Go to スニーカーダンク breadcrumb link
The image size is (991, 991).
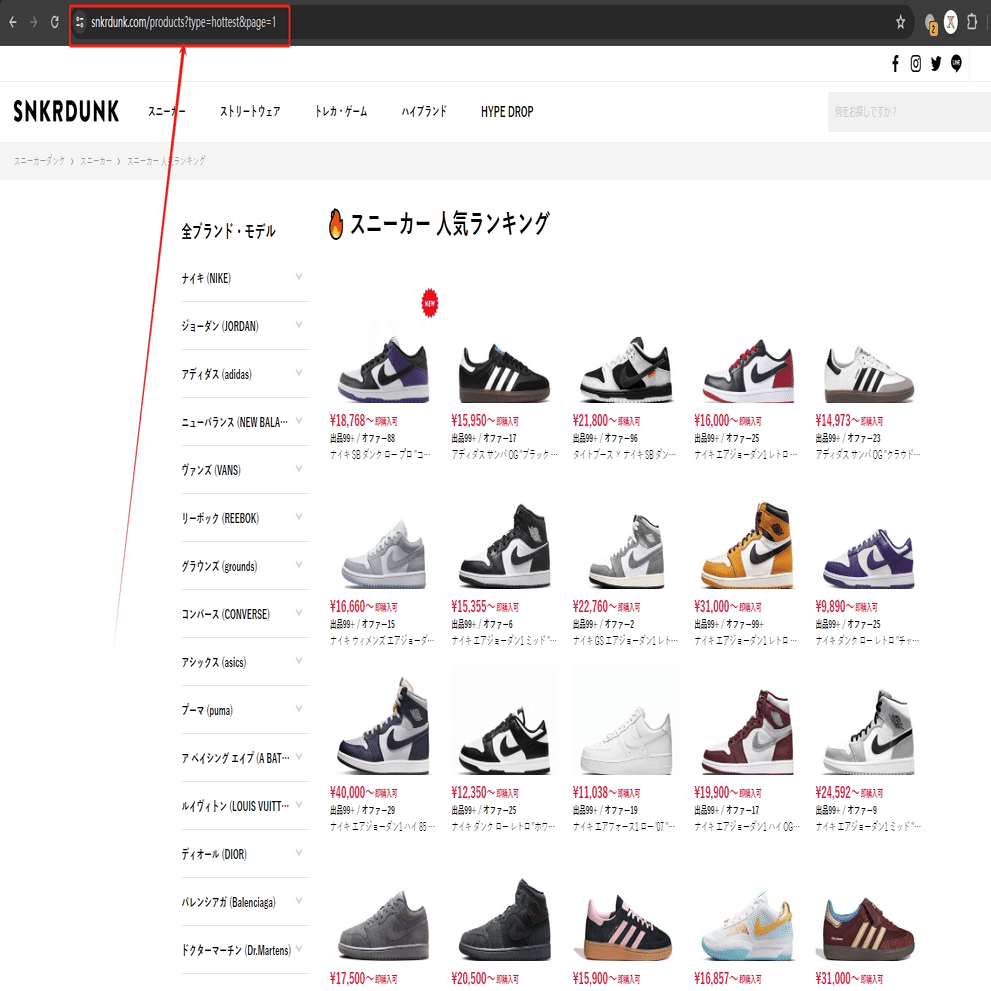[x=39, y=161]
